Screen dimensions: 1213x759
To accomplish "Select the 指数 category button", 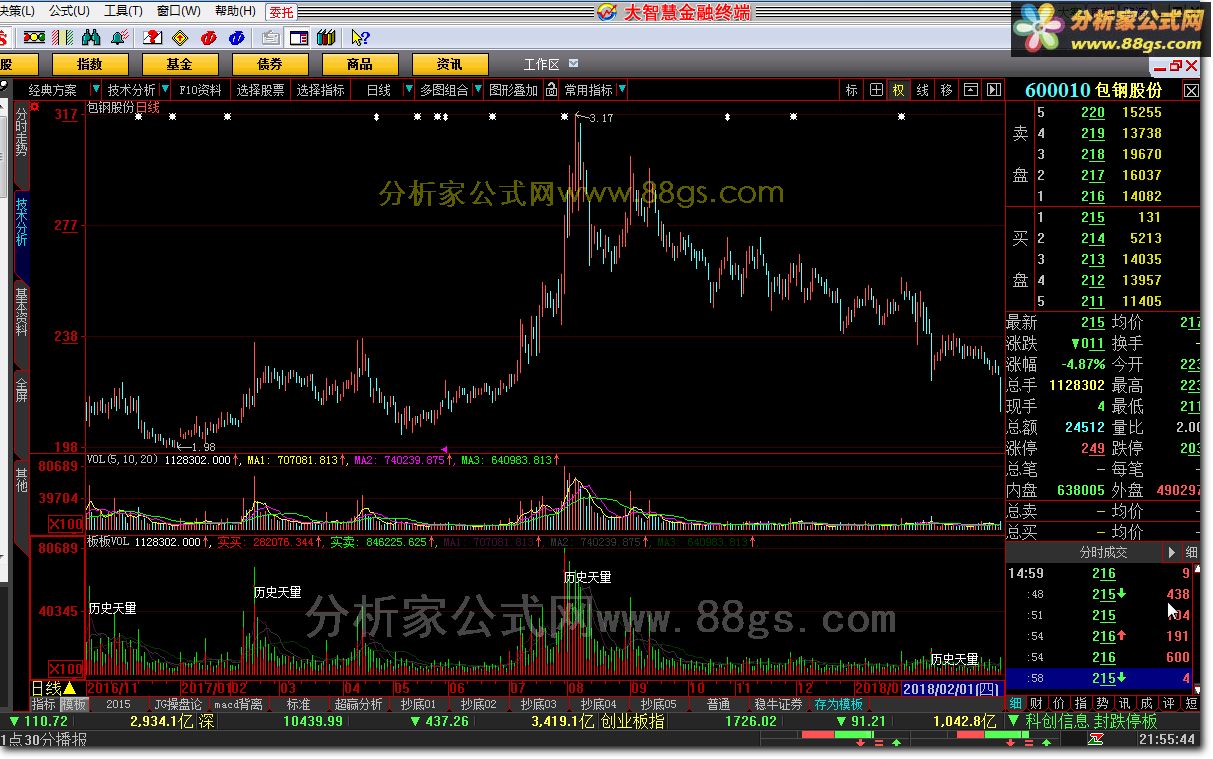I will (90, 64).
